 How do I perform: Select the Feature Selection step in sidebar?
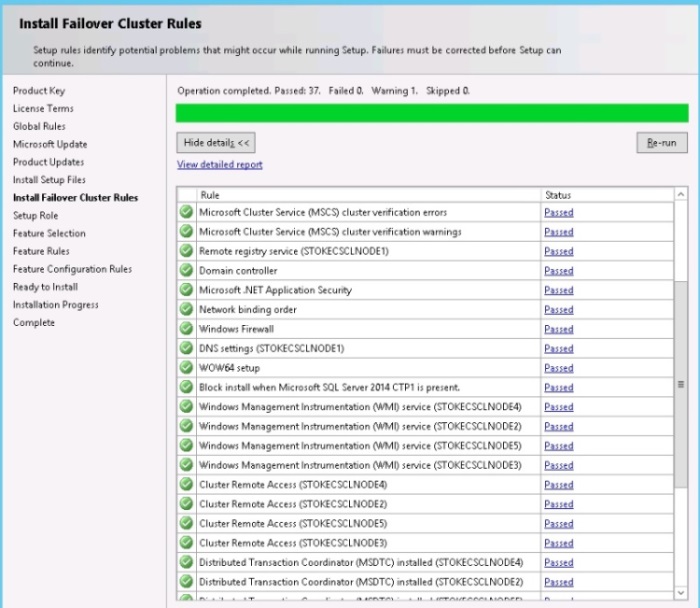click(x=49, y=233)
